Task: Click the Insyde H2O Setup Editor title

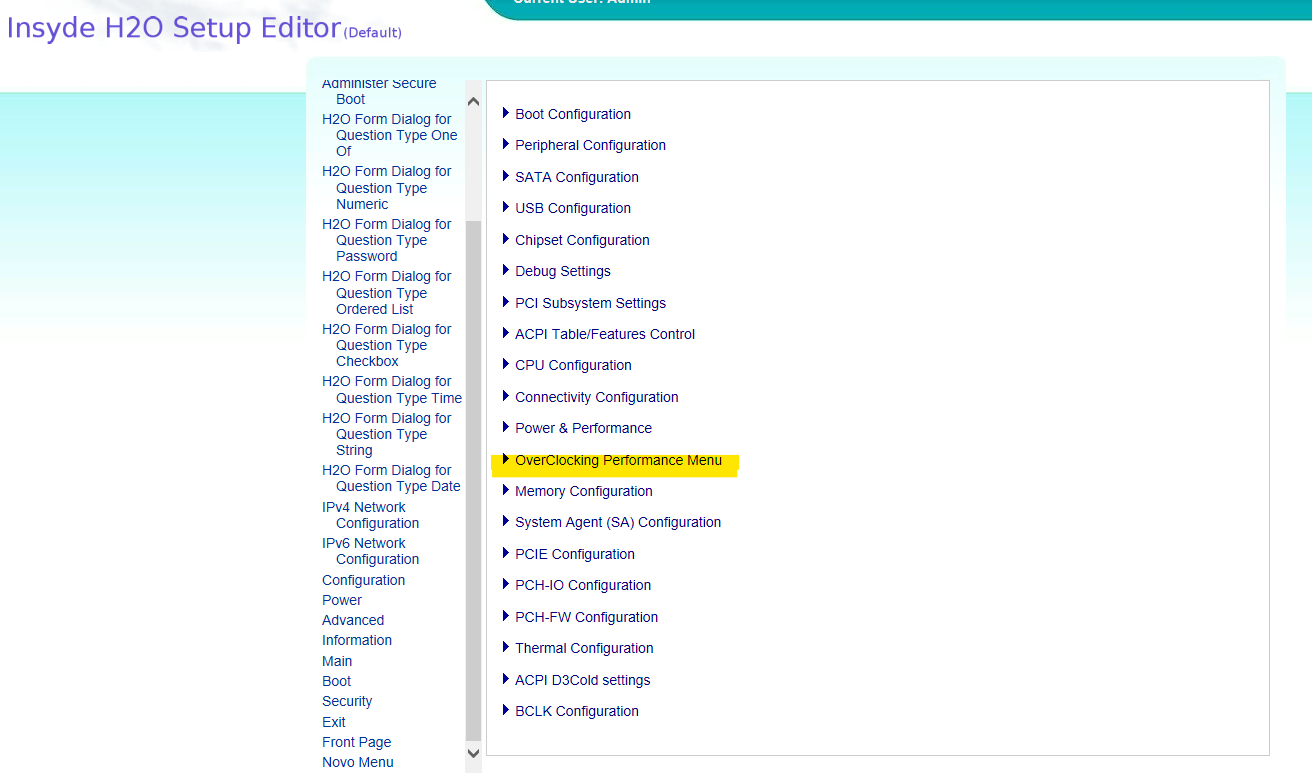Action: [x=174, y=28]
